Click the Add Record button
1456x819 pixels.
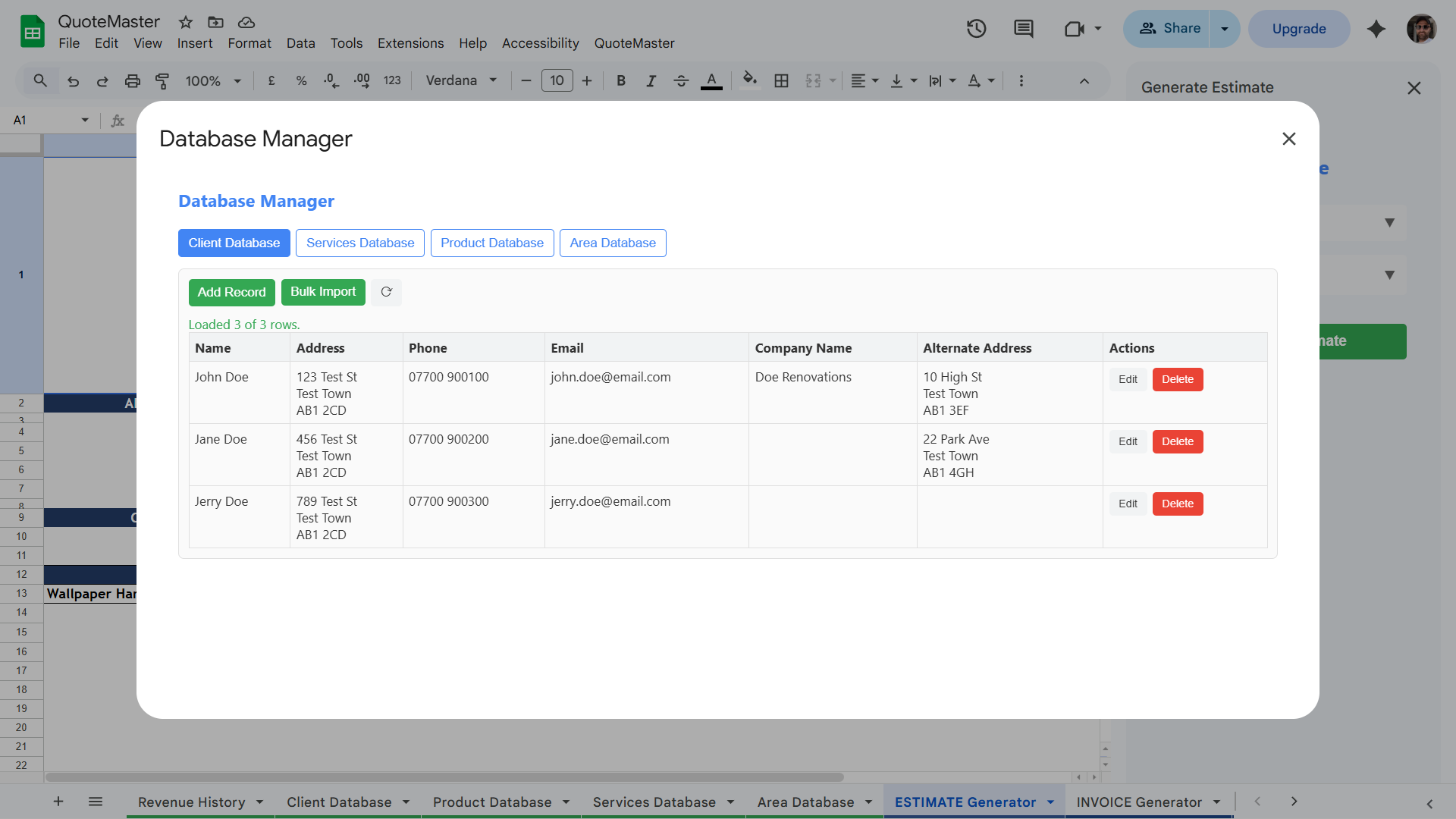pyautogui.click(x=231, y=292)
